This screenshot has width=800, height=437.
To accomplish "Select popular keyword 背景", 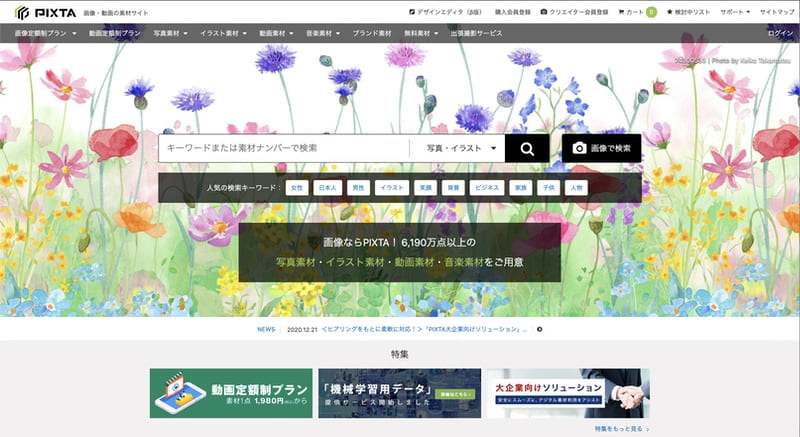I will point(453,188).
